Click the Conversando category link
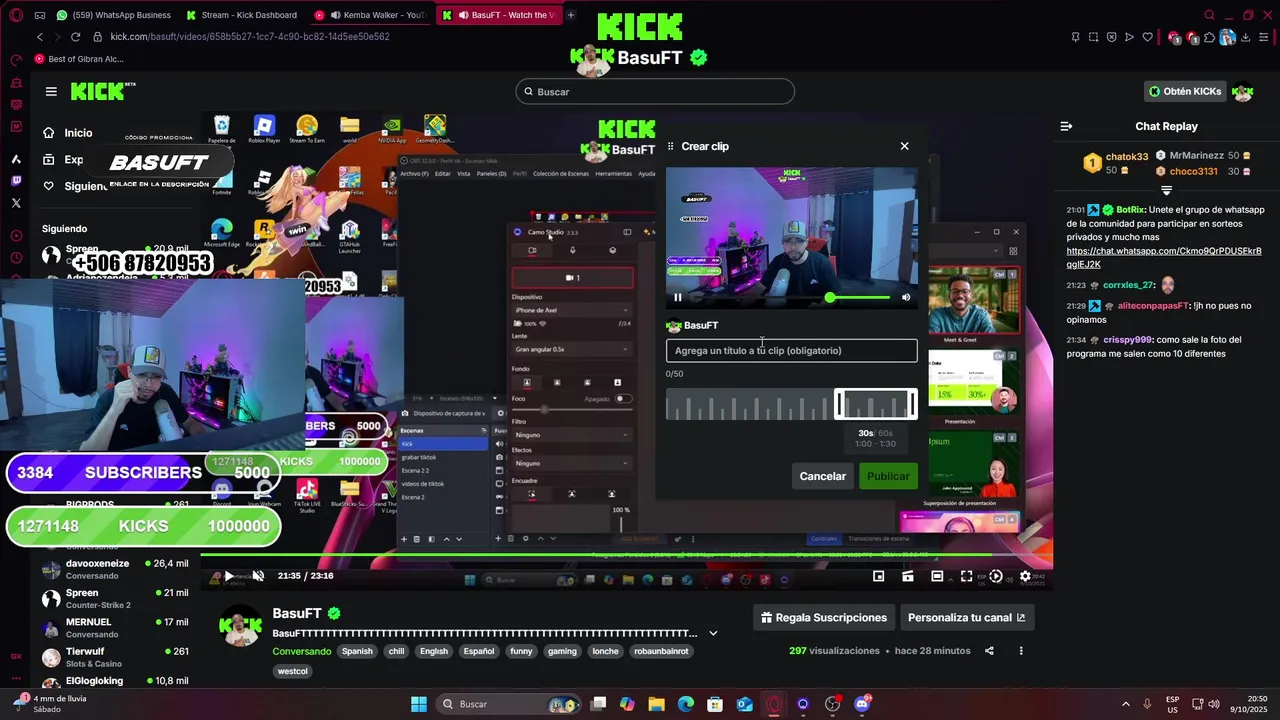Viewport: 1280px width, 720px height. (x=302, y=651)
